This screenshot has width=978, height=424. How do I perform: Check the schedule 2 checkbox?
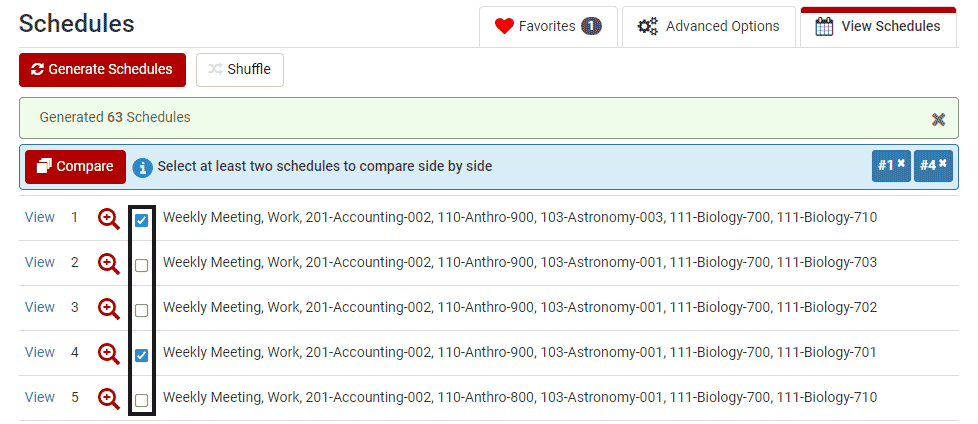(x=142, y=266)
